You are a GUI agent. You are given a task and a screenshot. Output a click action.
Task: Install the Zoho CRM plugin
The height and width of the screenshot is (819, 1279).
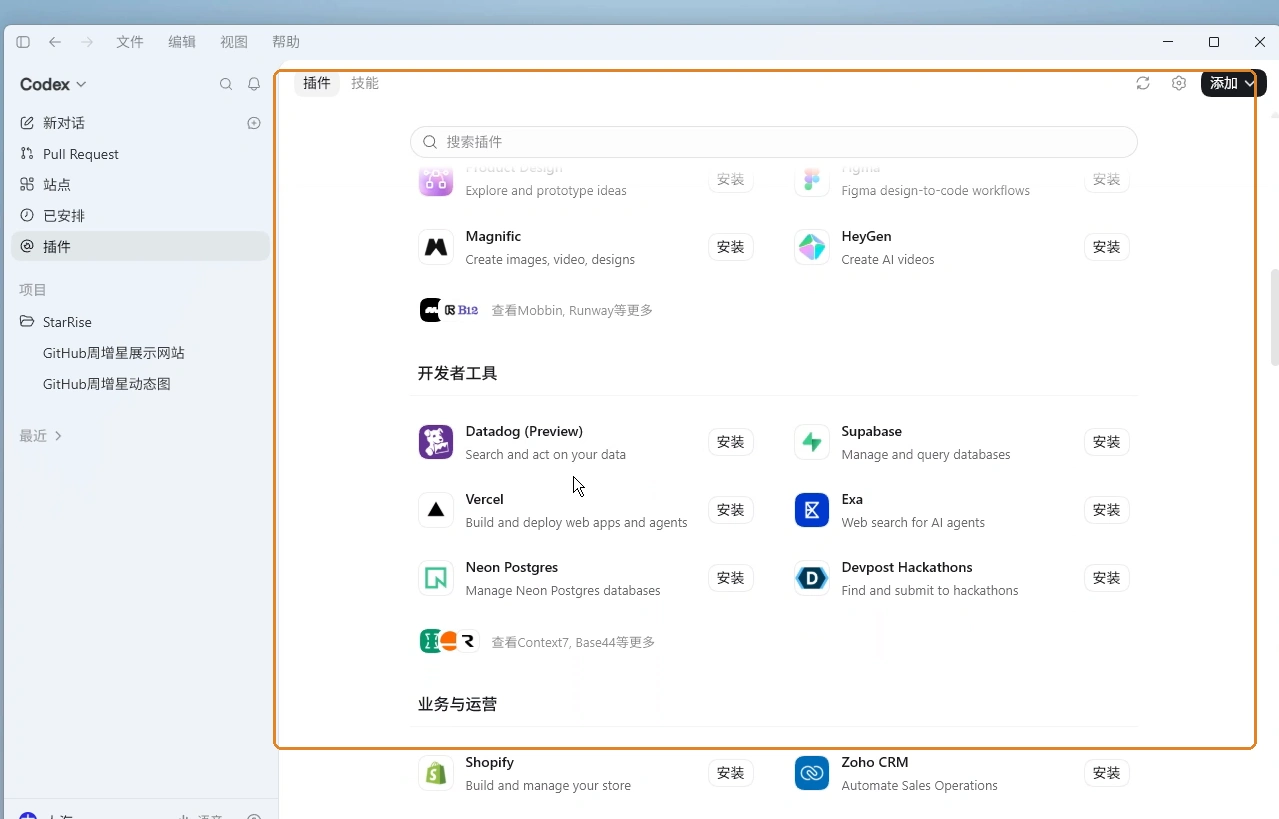[1107, 773]
